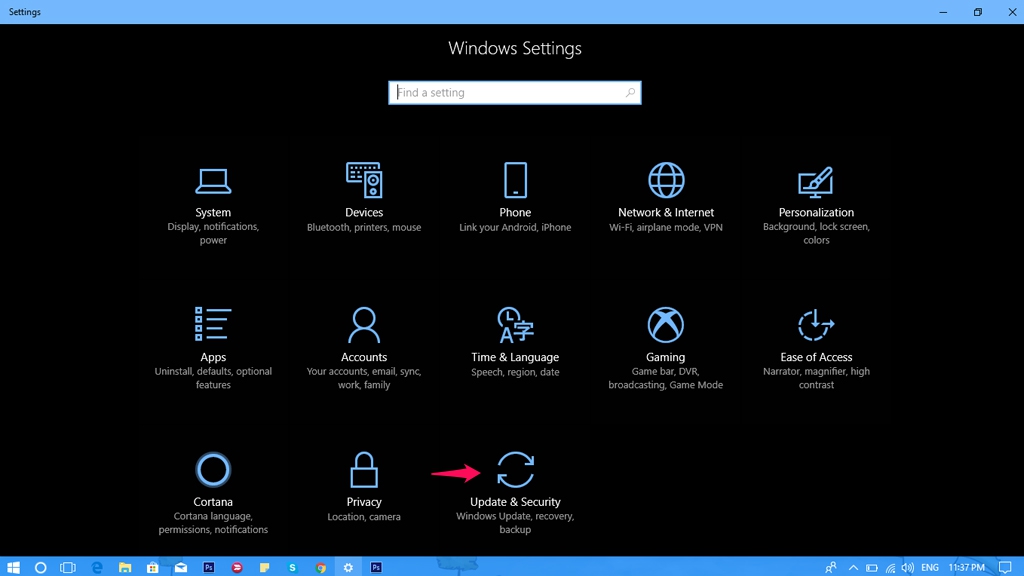Open the Windows Start menu
Image resolution: width=1024 pixels, height=576 pixels.
click(13, 567)
